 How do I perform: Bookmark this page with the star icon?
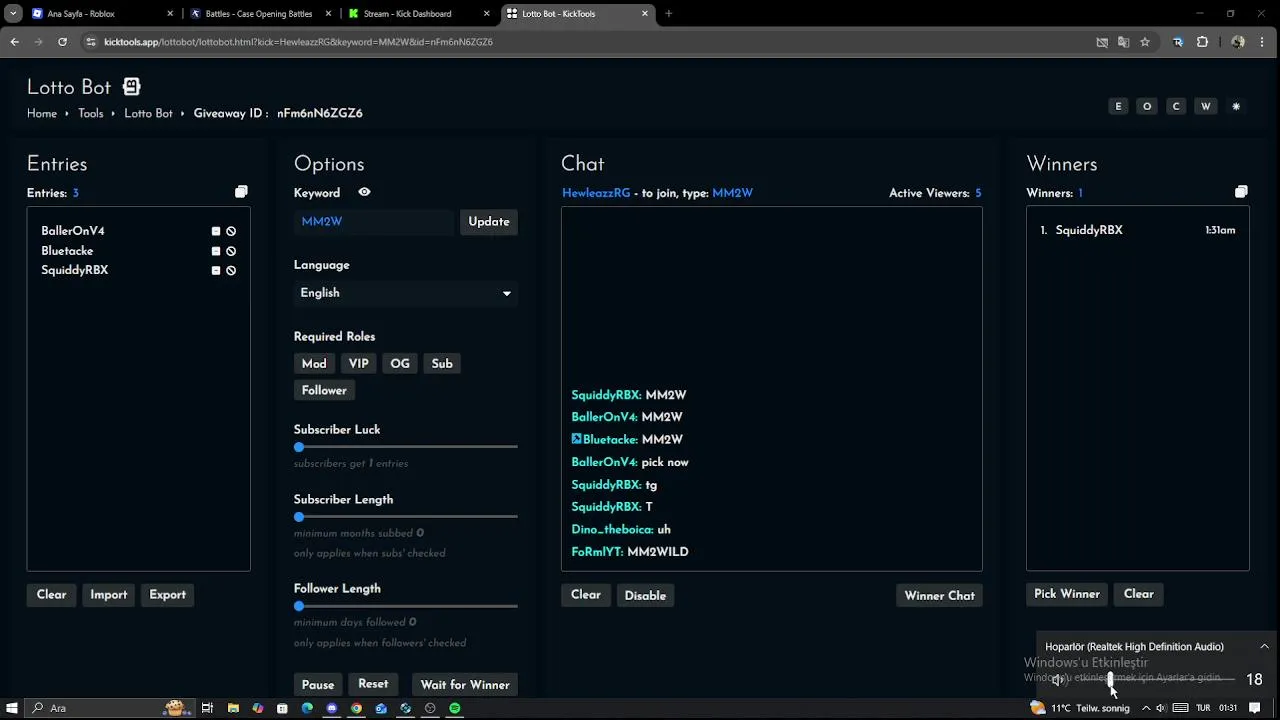point(1145,42)
